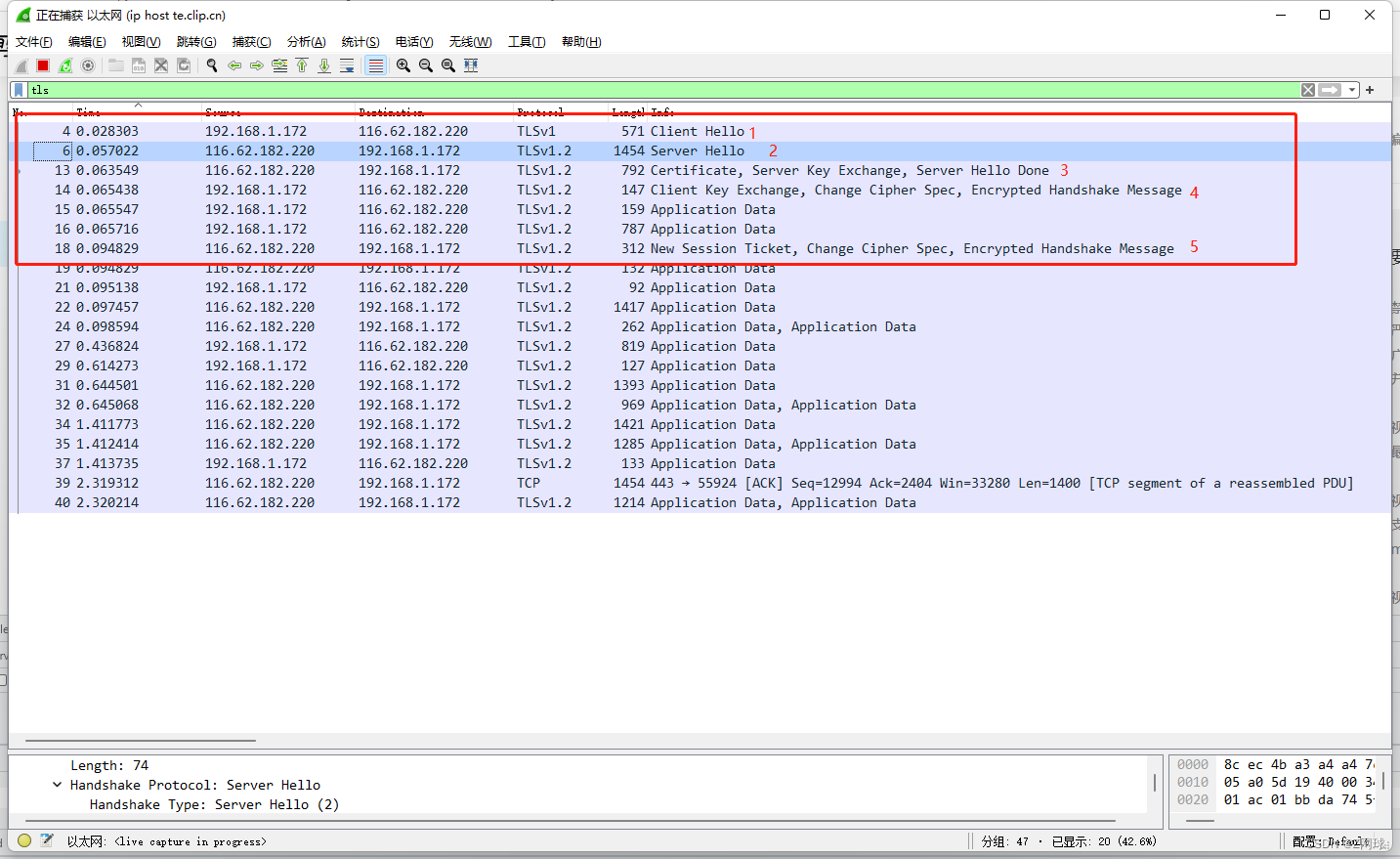
Task: Open expert information via status bar icon
Action: [24, 840]
